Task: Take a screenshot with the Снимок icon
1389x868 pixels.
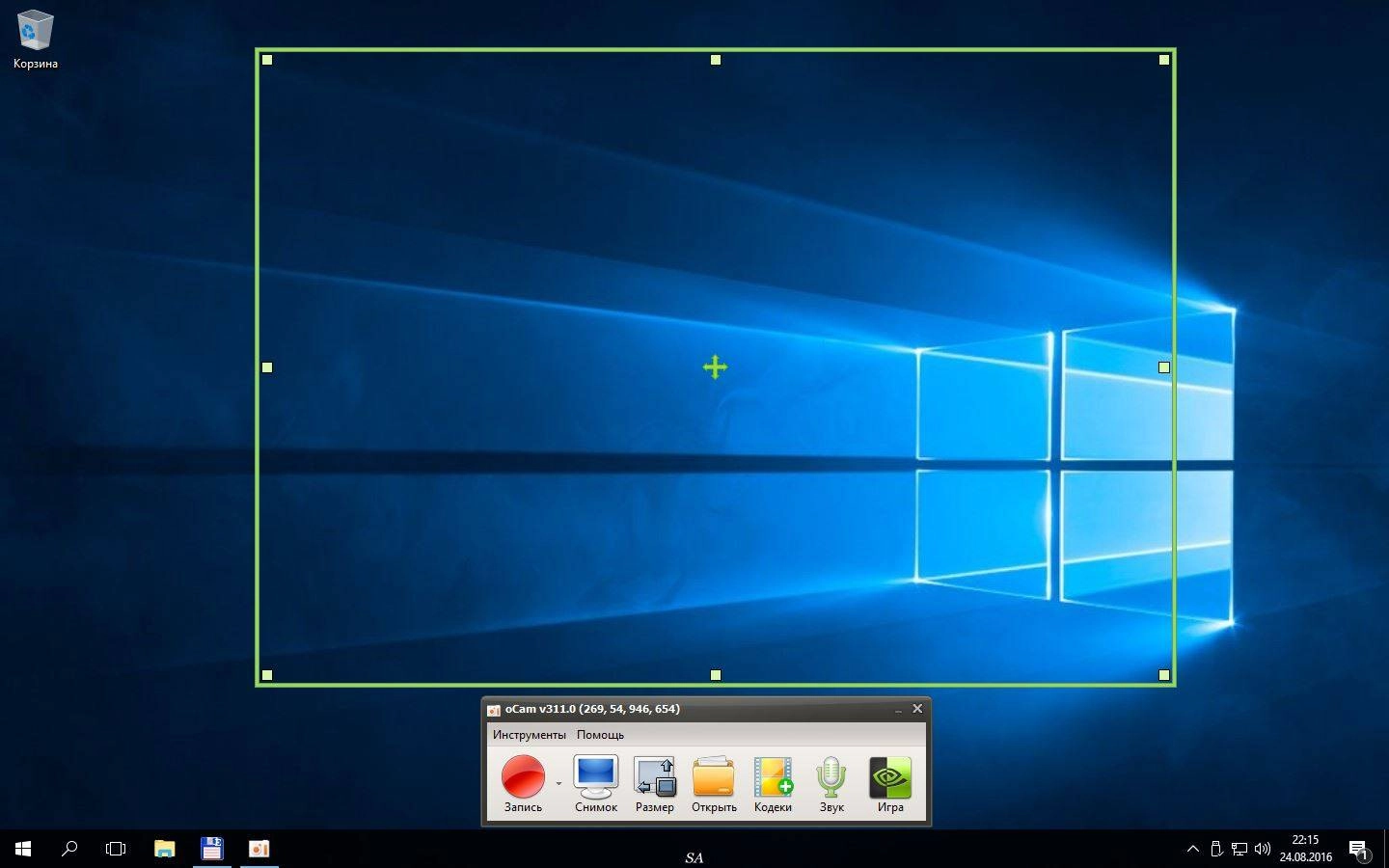Action: pos(596,784)
